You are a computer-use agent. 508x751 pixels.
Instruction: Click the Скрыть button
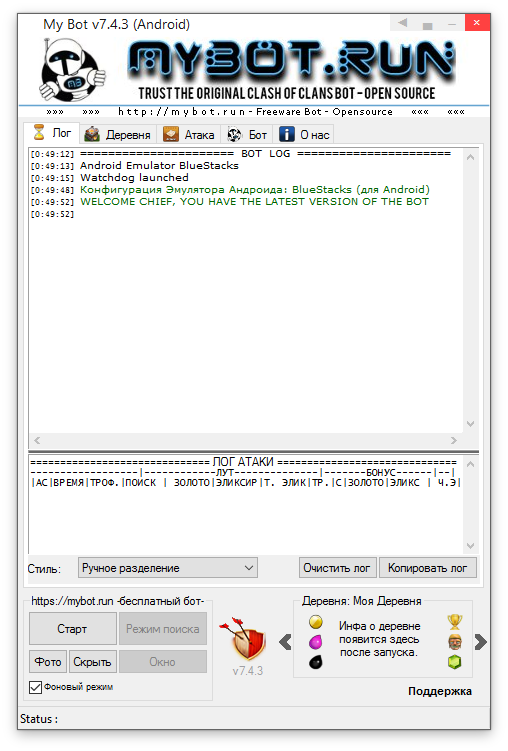(x=92, y=662)
